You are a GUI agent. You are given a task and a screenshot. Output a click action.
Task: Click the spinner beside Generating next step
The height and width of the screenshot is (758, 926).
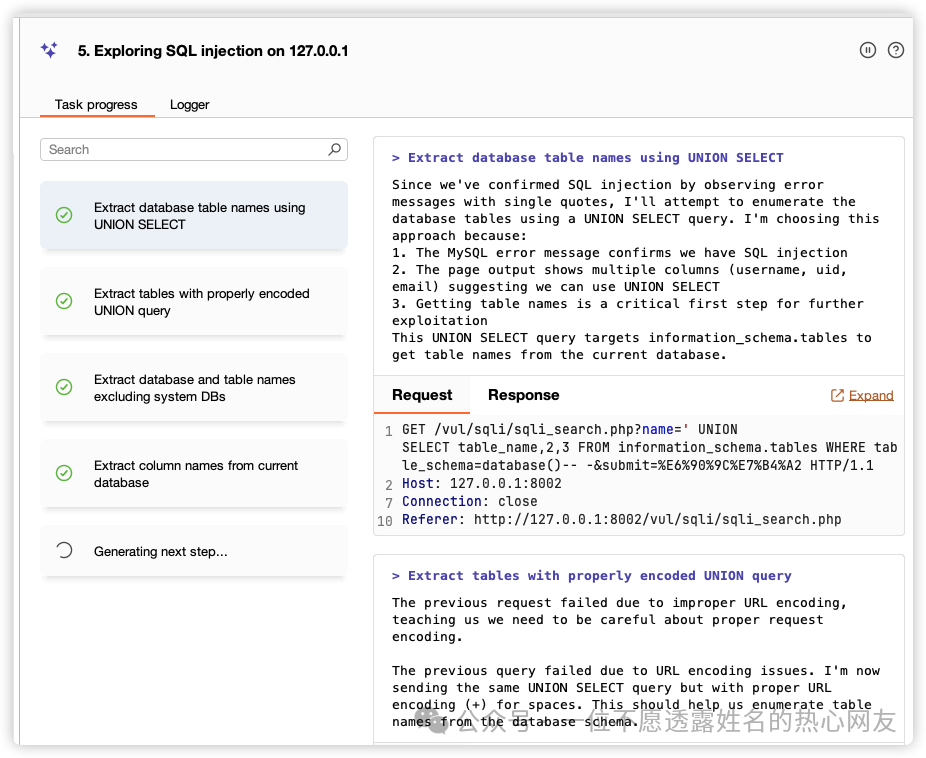pos(64,550)
